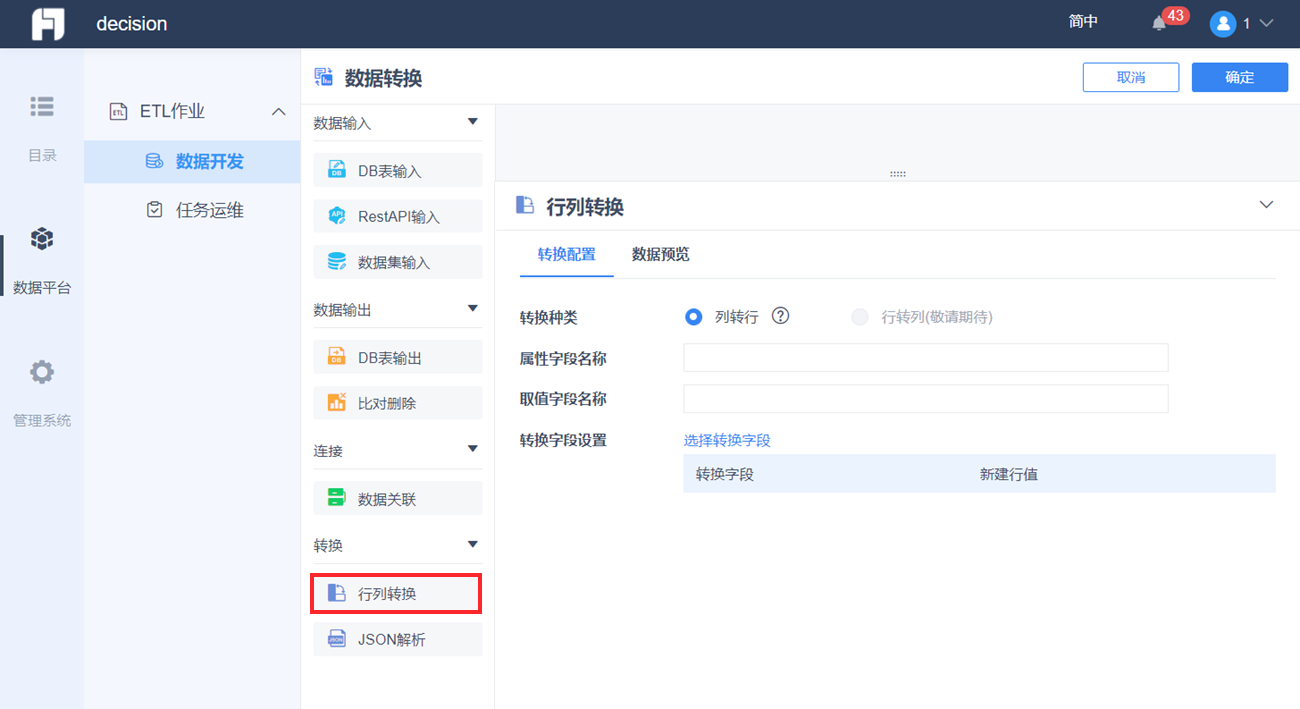This screenshot has height=709, width=1300.
Task: Click the decision title text
Action: pyautogui.click(x=132, y=24)
